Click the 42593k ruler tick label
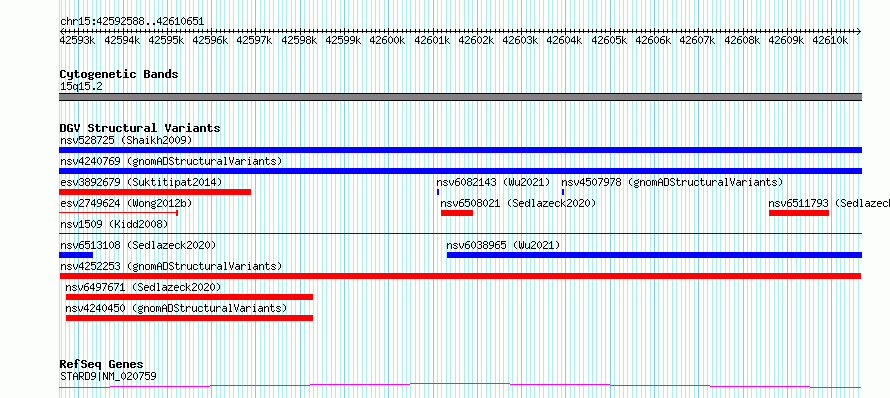Viewport: 890px width, 398px height. pyautogui.click(x=78, y=40)
